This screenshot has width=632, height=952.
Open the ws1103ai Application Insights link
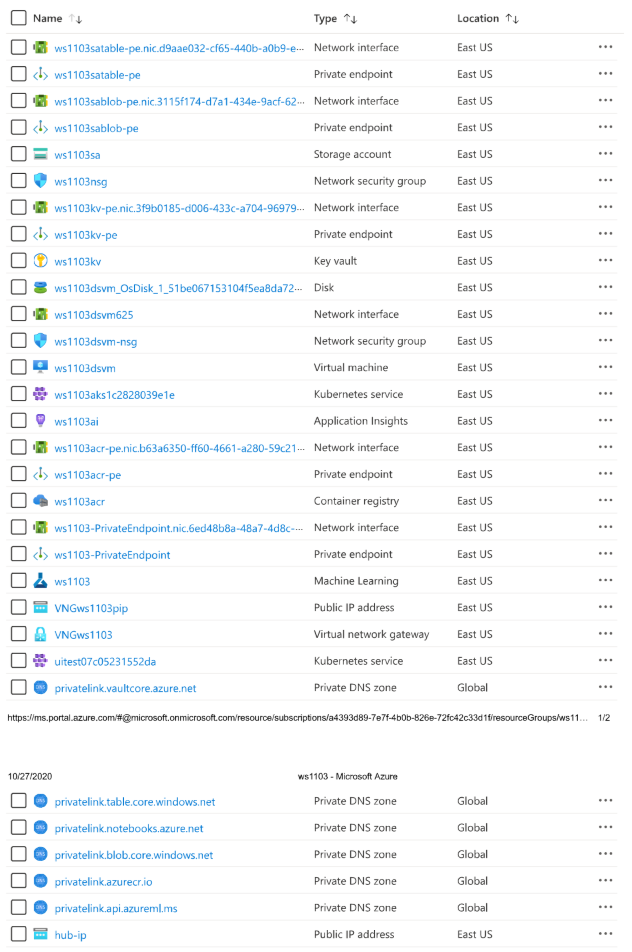pos(76,421)
